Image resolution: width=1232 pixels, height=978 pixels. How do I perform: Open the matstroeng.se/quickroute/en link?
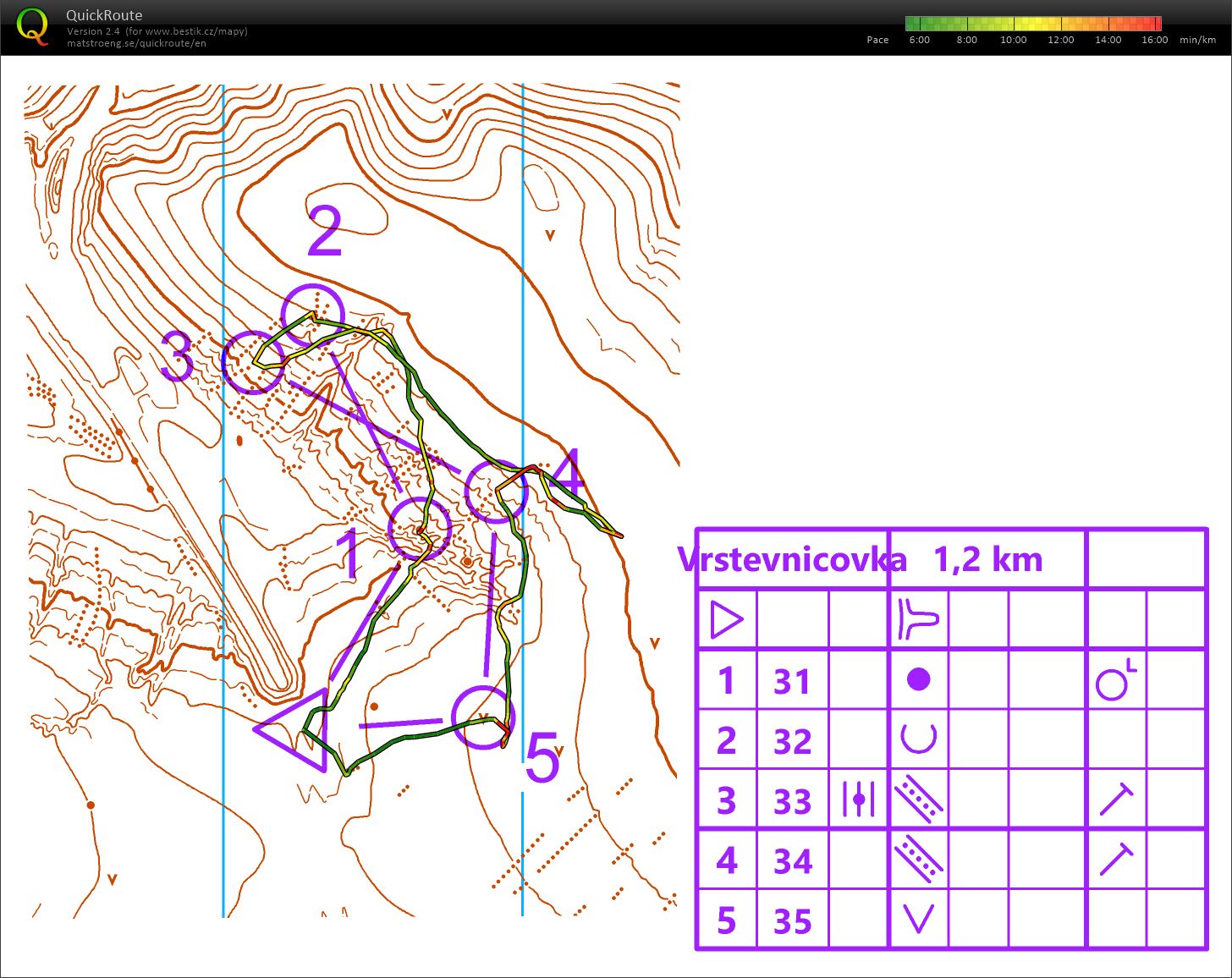coord(136,43)
